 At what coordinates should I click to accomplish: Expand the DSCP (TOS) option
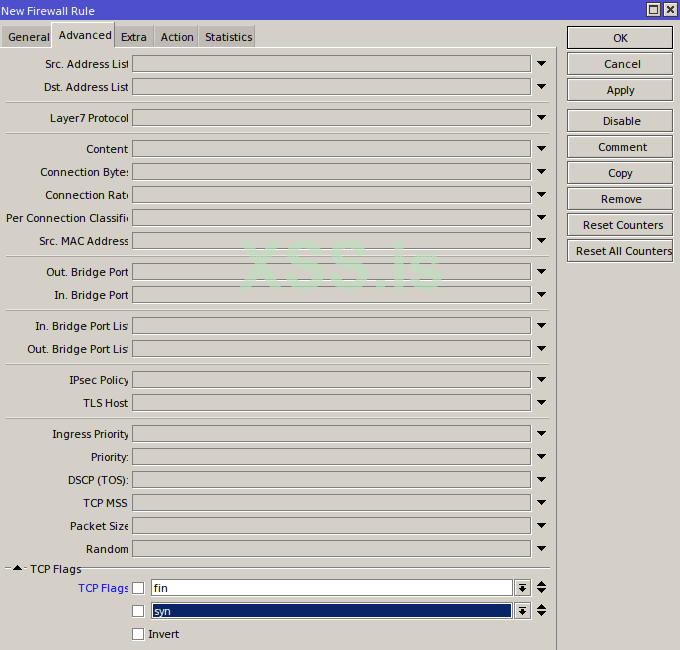tap(541, 480)
